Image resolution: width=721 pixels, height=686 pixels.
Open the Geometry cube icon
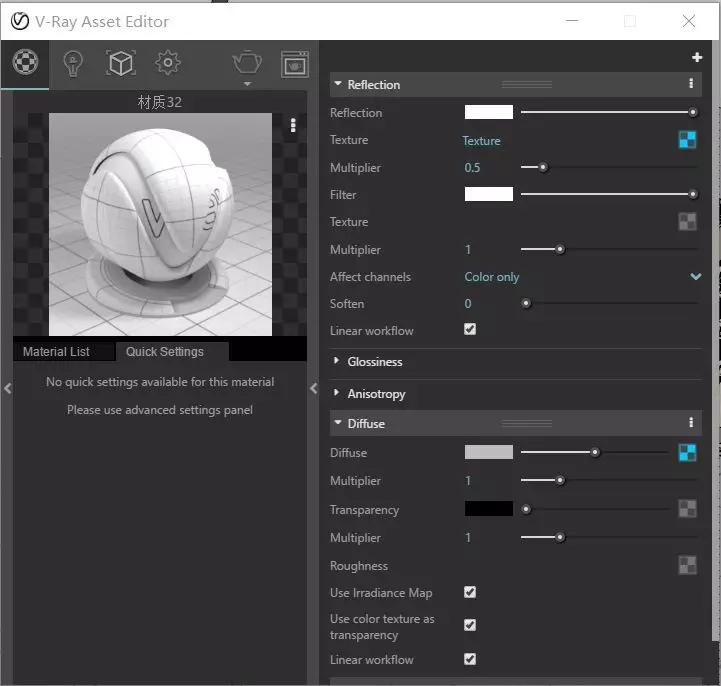point(120,63)
